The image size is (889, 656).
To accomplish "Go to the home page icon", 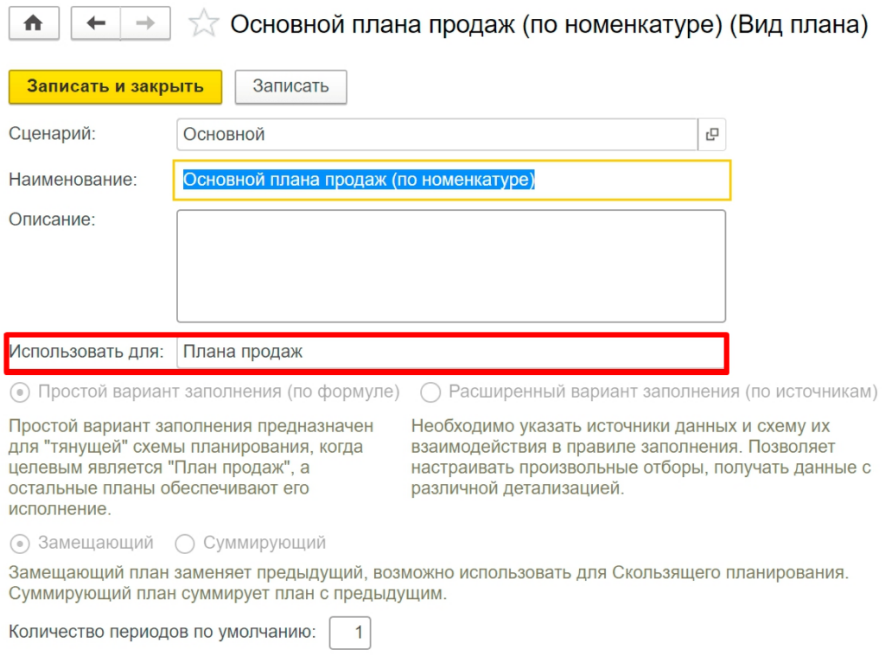I will [33, 24].
